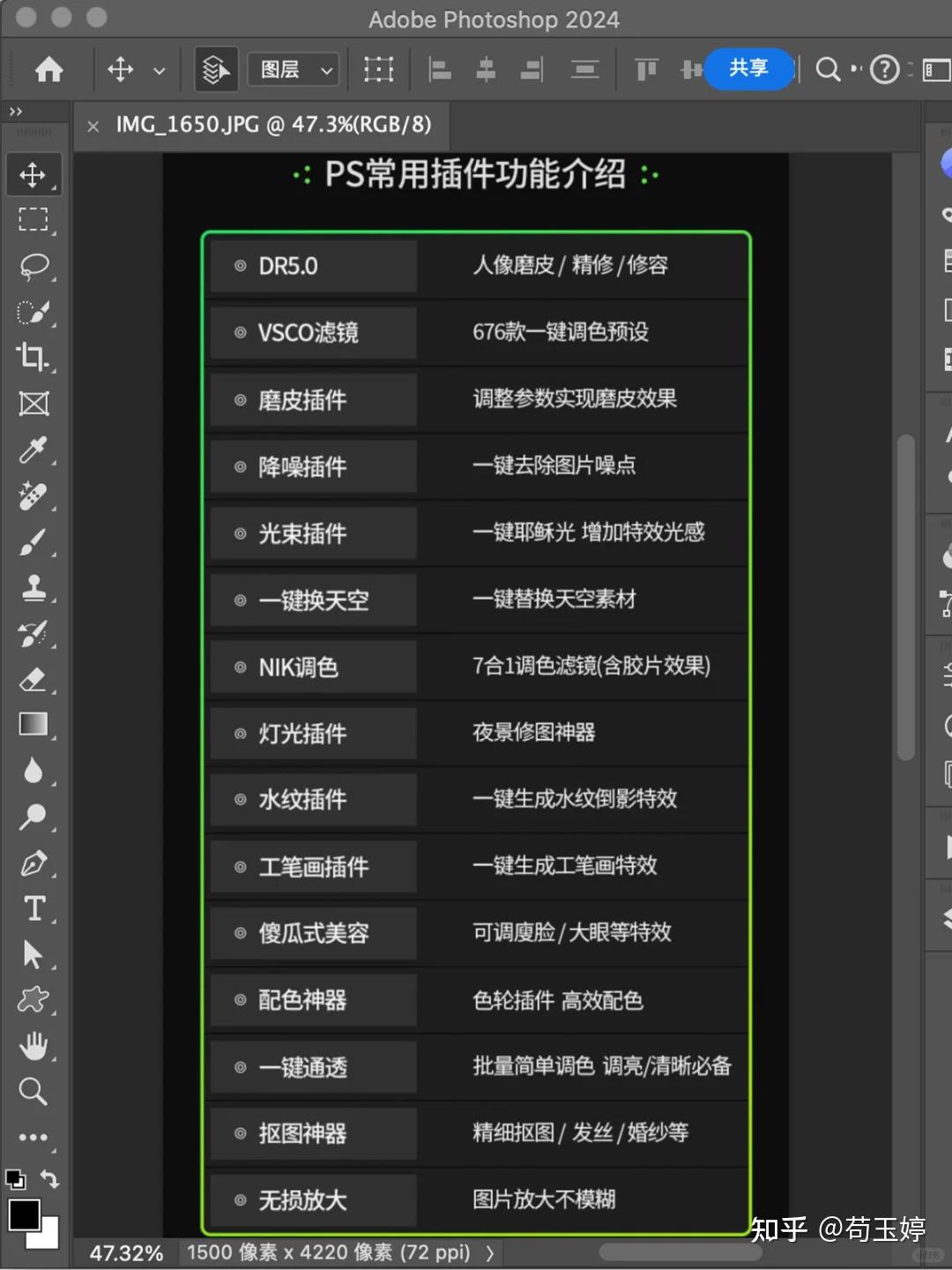Choose the Spot Healing Brush tool

coord(33,496)
